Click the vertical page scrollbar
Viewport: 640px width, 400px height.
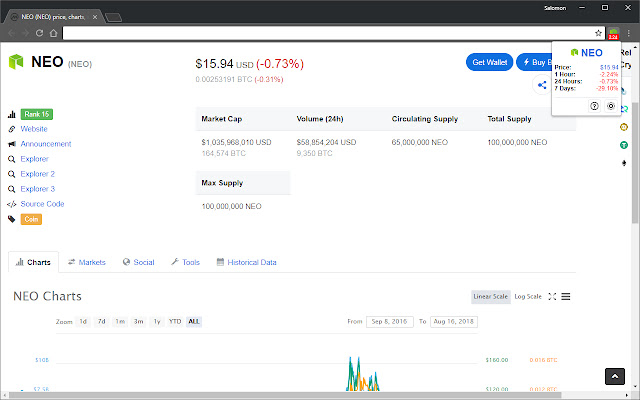(x=635, y=163)
